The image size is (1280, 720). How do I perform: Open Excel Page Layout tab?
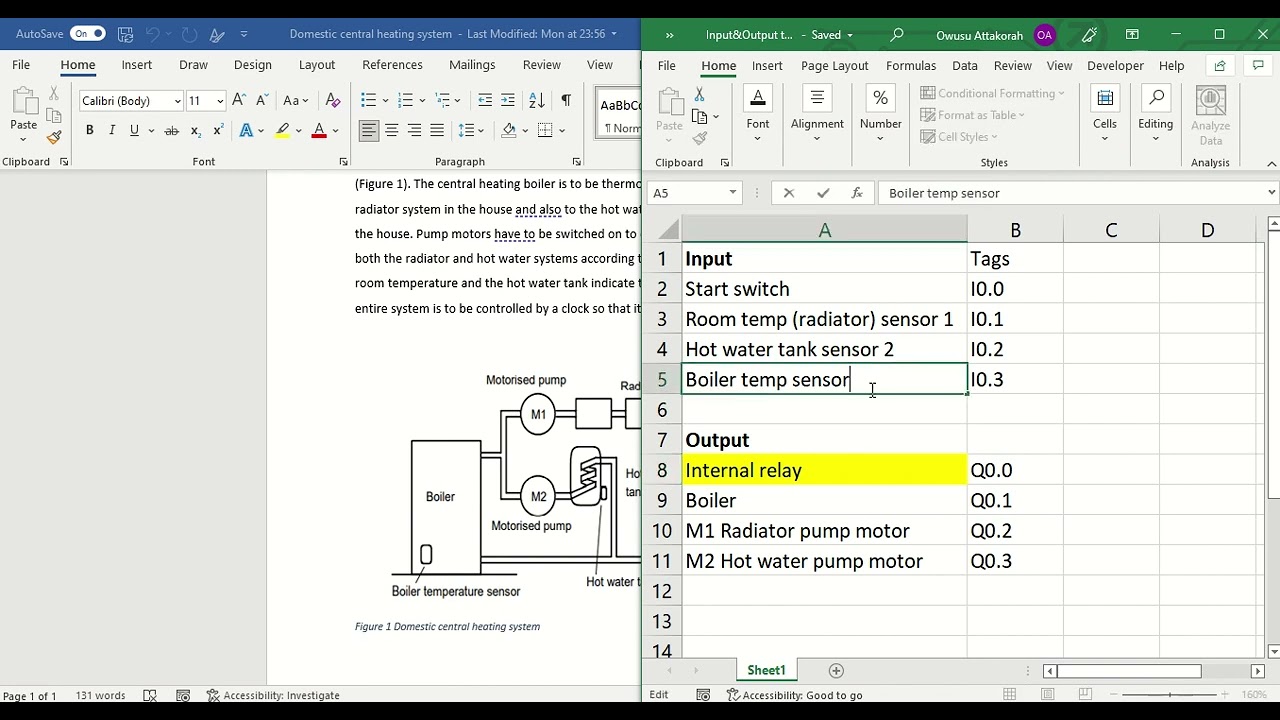coord(834,66)
